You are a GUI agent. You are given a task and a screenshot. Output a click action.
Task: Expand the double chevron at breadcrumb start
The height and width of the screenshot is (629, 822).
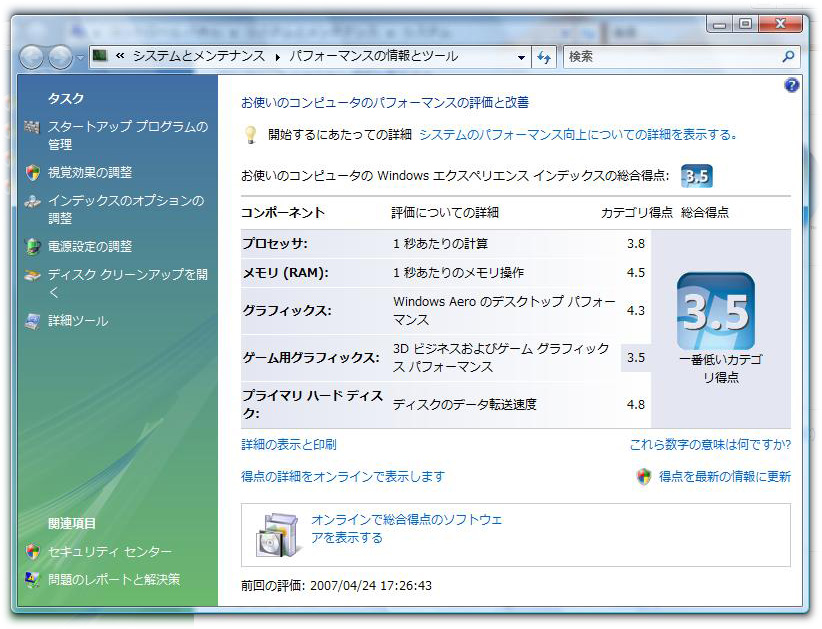tap(120, 56)
